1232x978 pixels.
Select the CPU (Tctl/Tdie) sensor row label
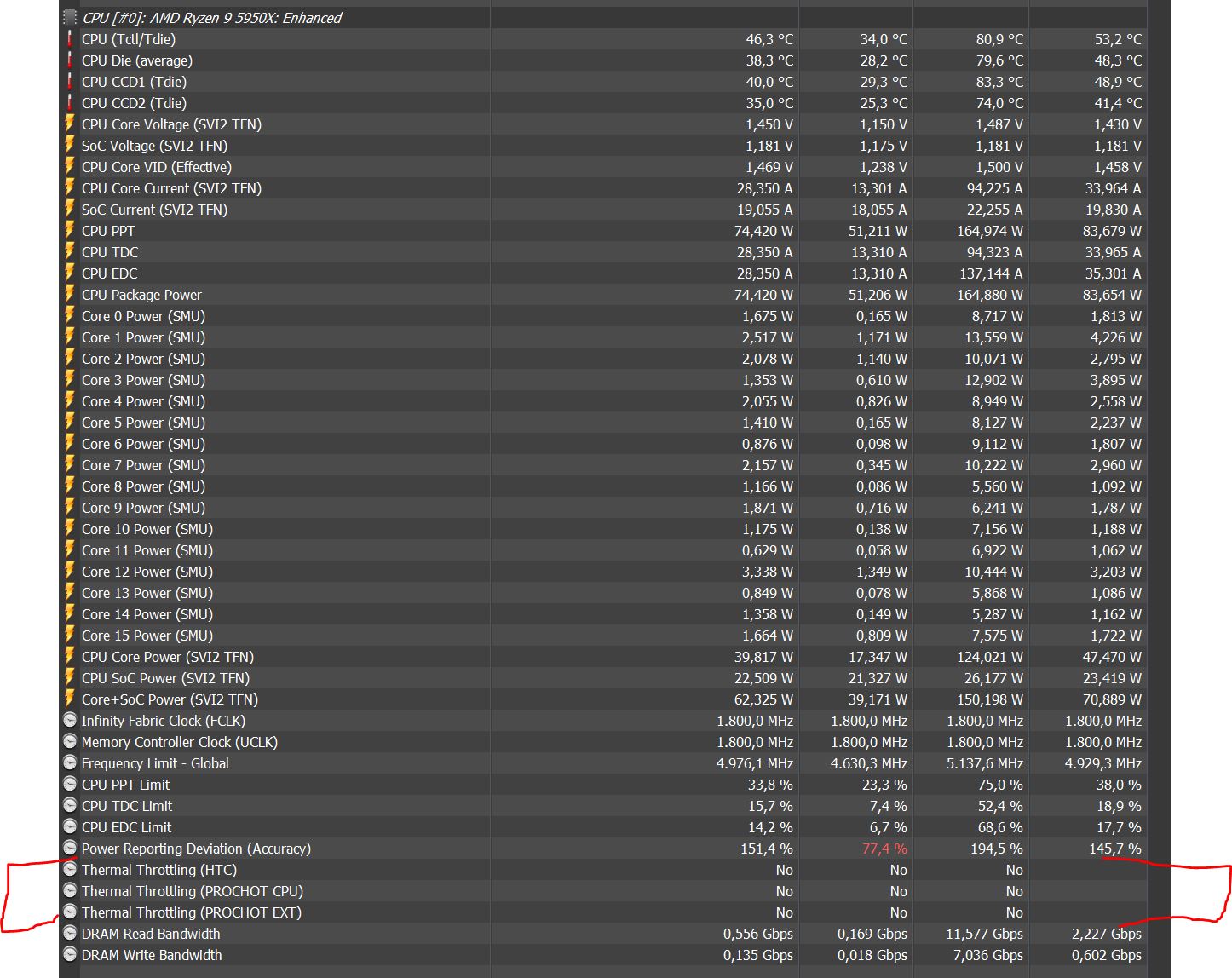pos(129,39)
